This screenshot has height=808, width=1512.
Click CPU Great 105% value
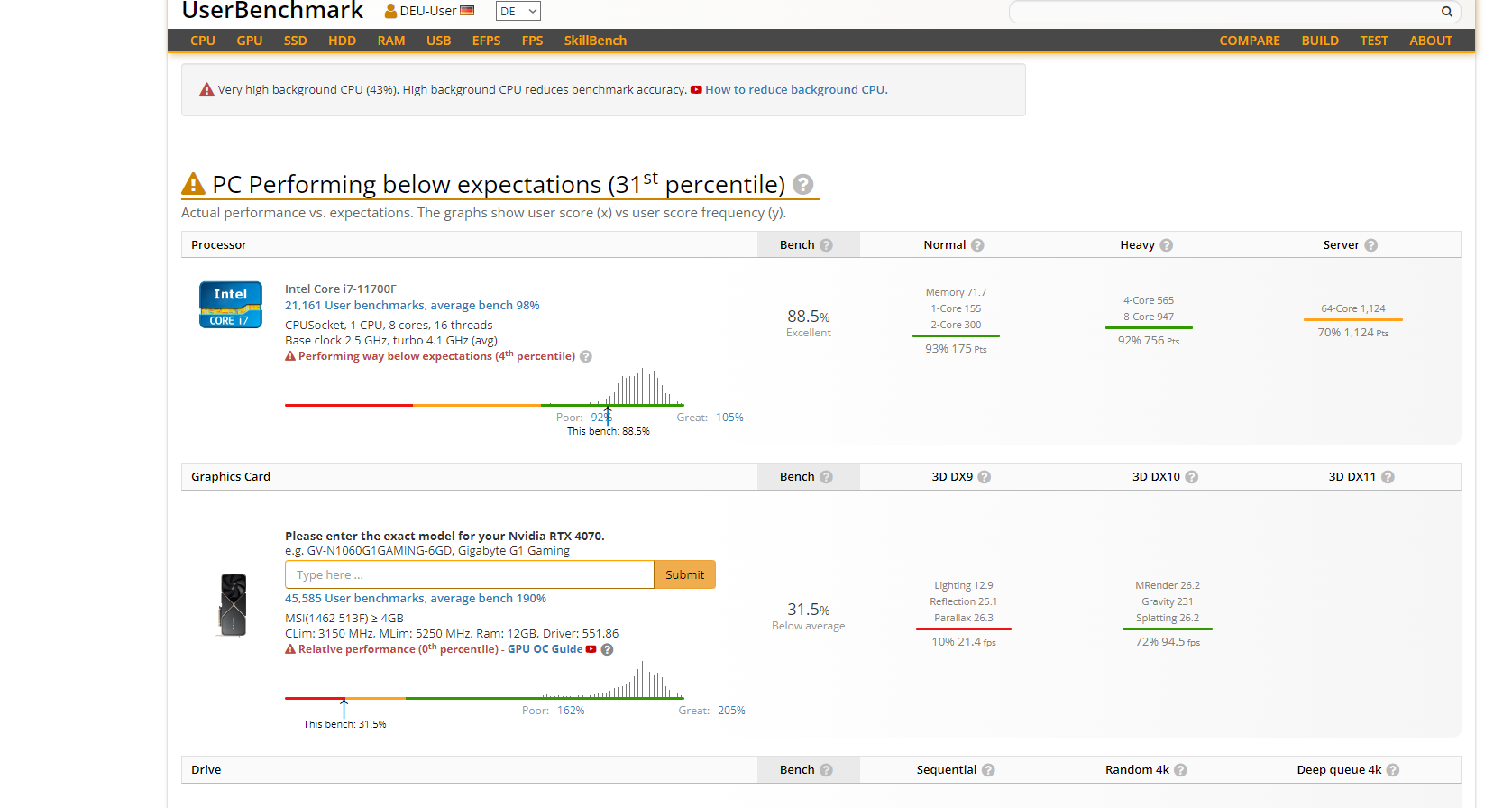click(x=729, y=417)
